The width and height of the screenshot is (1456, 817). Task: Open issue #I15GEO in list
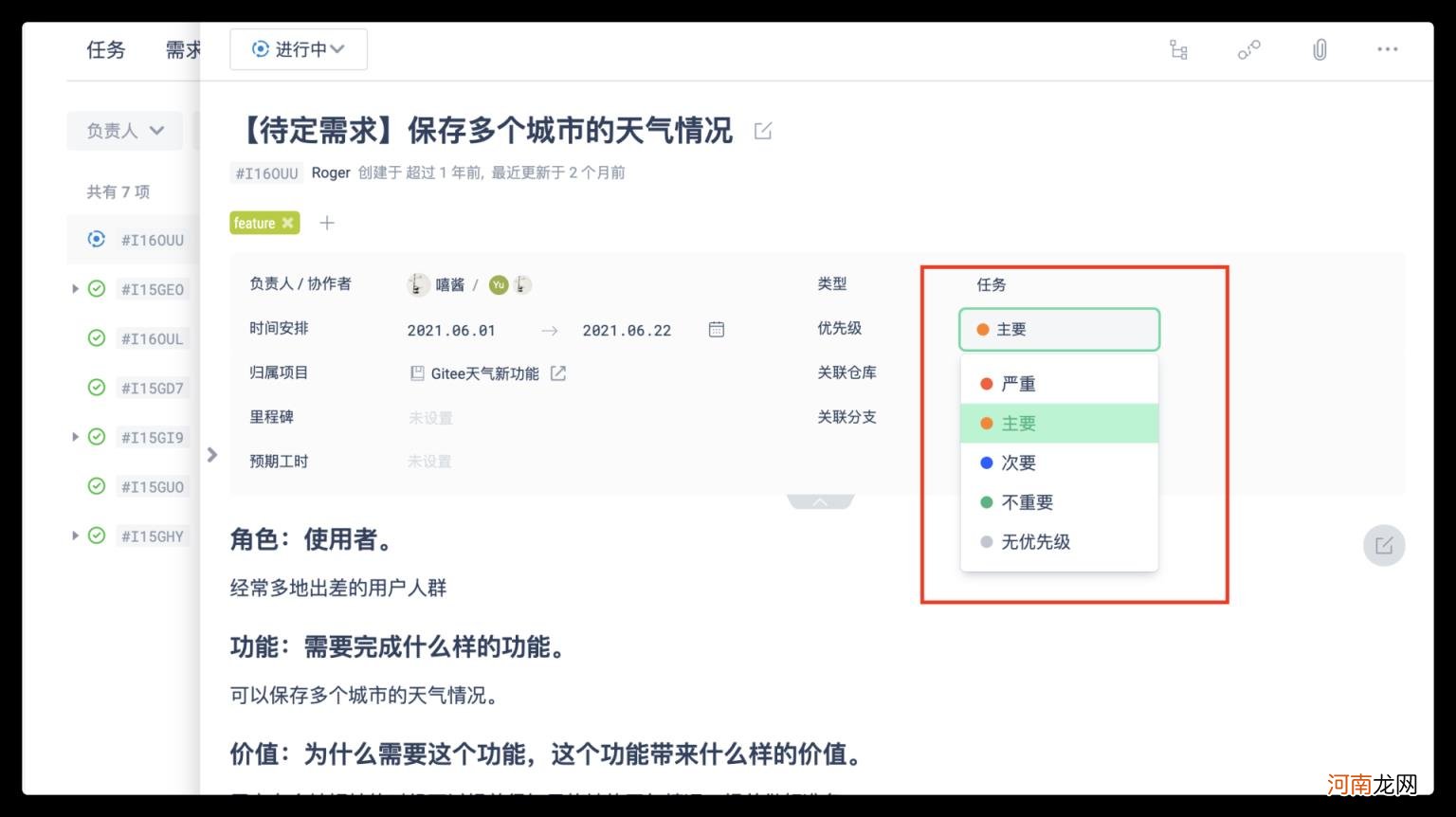153,289
